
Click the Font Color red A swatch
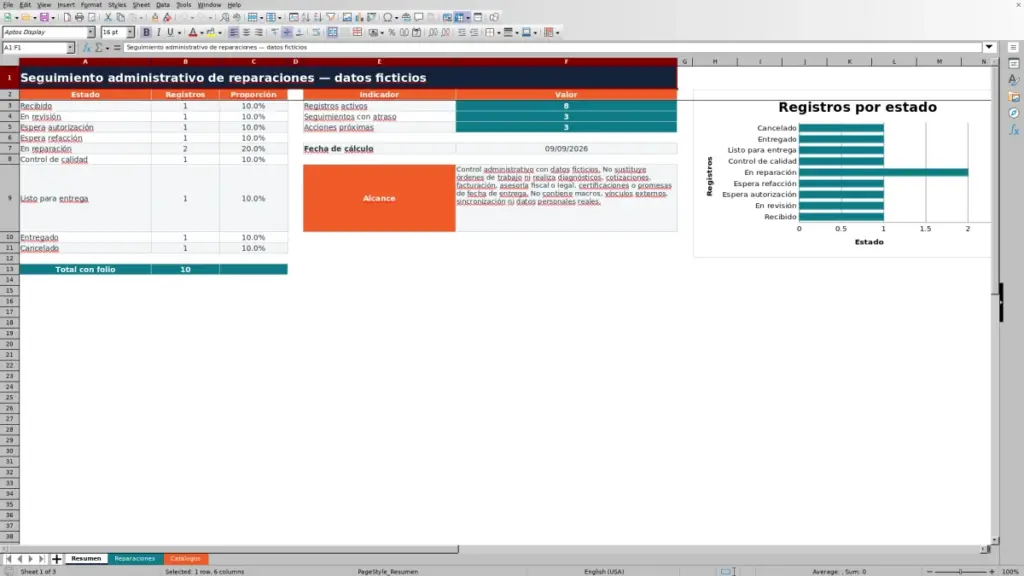click(193, 33)
